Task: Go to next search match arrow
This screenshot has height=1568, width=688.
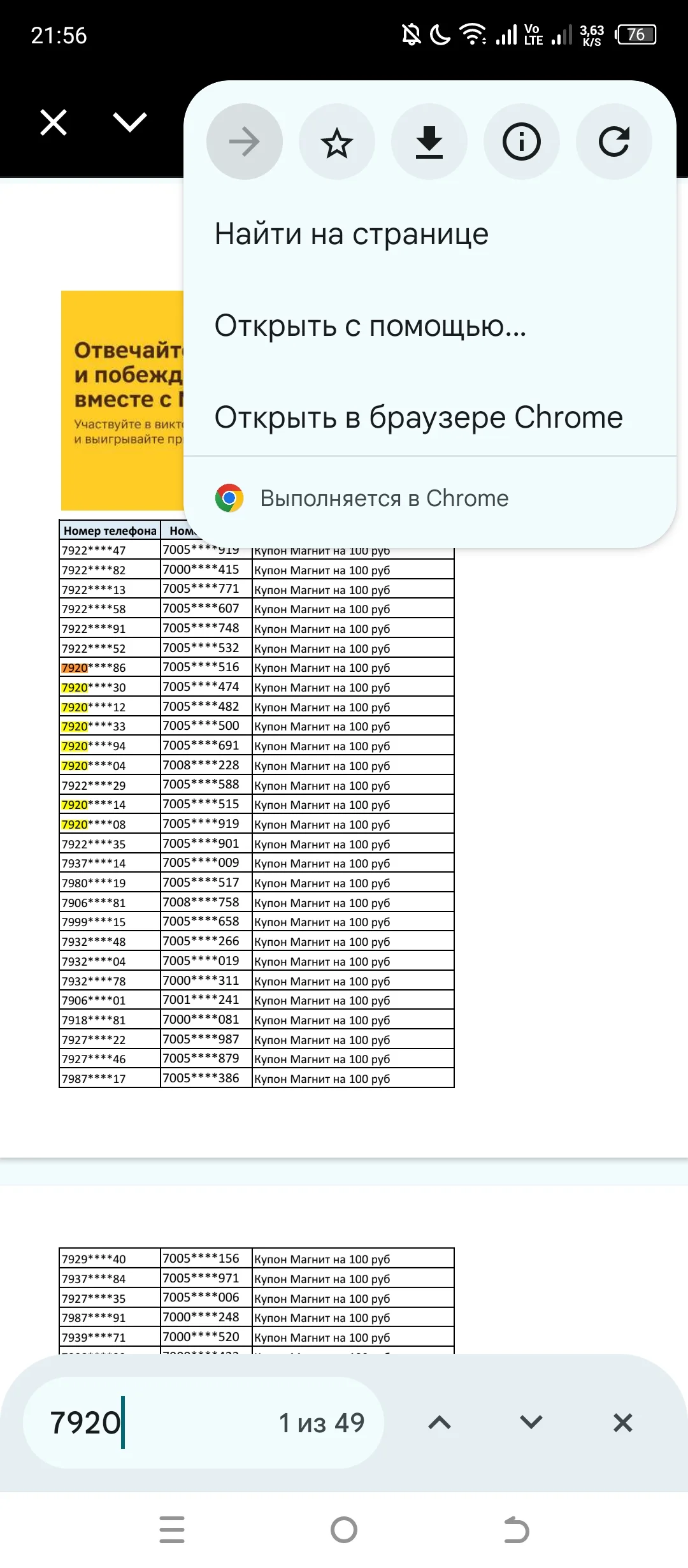Action: click(531, 1423)
